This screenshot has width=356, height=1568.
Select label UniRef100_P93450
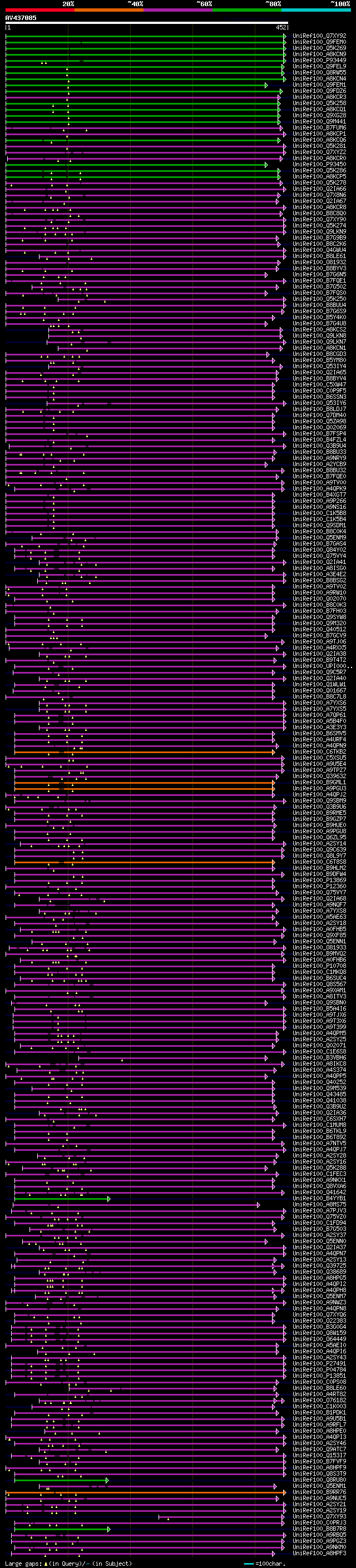[319, 164]
